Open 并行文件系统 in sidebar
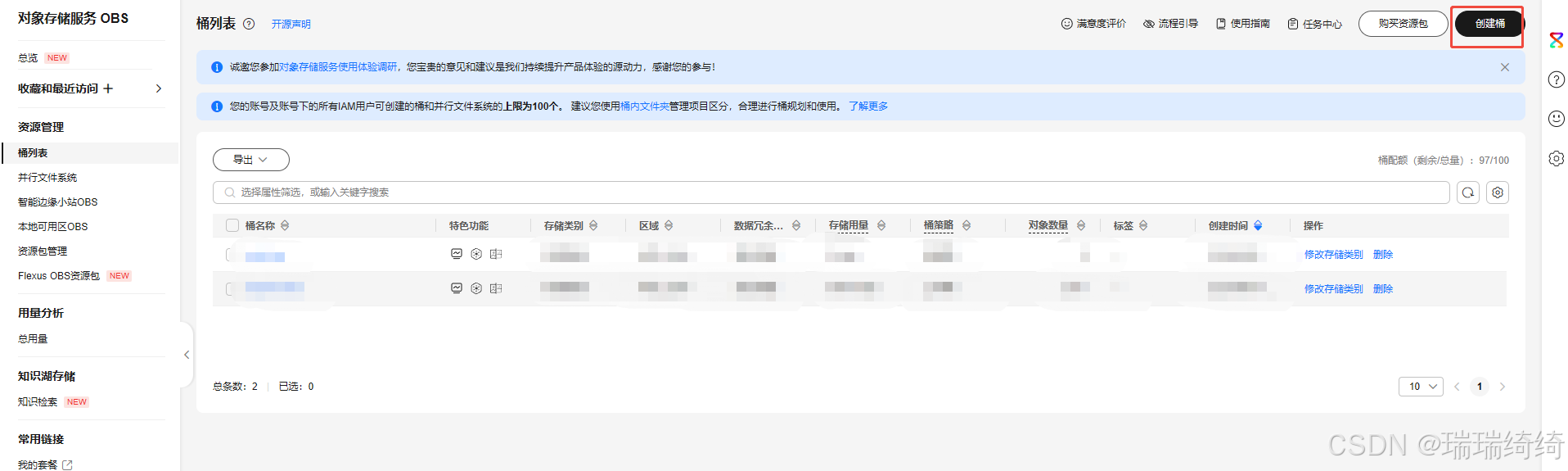Viewport: 1568px width, 471px height. tap(47, 178)
